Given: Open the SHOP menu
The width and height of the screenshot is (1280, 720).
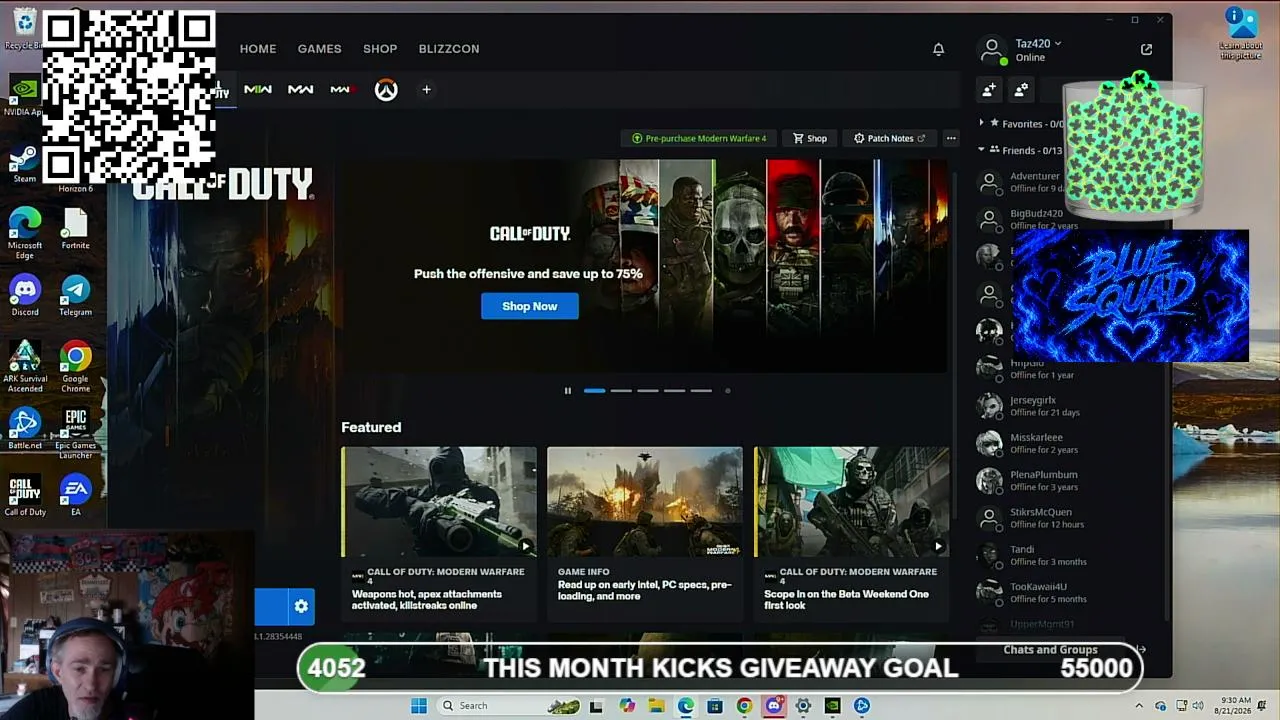Looking at the screenshot, I should tap(380, 49).
